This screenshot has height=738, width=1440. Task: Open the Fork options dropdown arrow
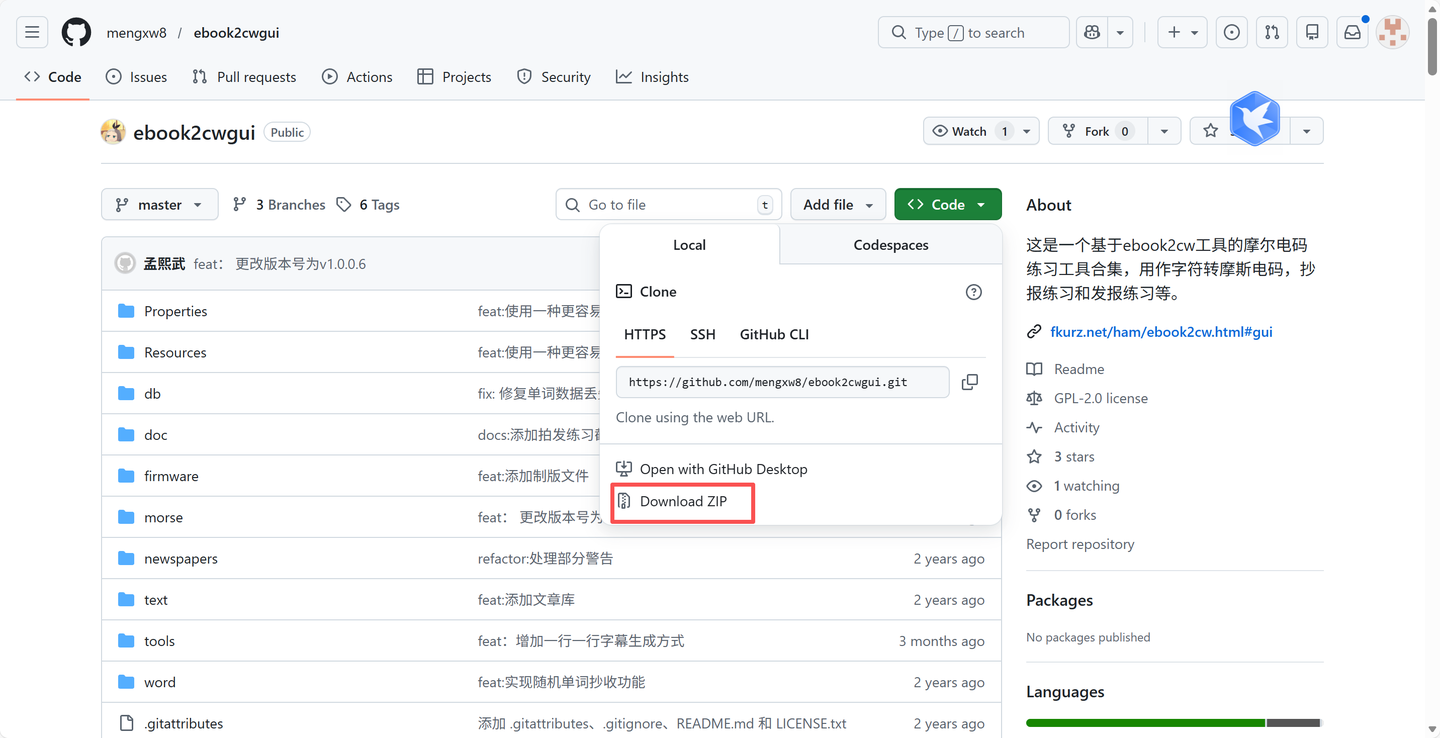click(1163, 131)
